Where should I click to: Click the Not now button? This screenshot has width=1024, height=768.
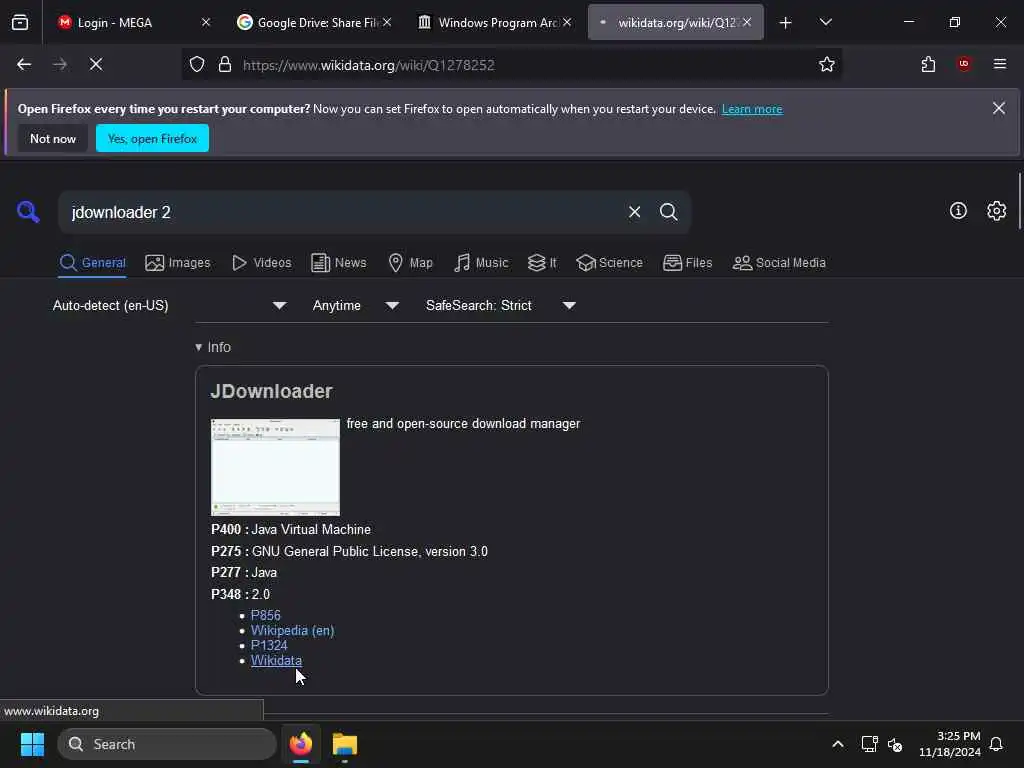[53, 138]
